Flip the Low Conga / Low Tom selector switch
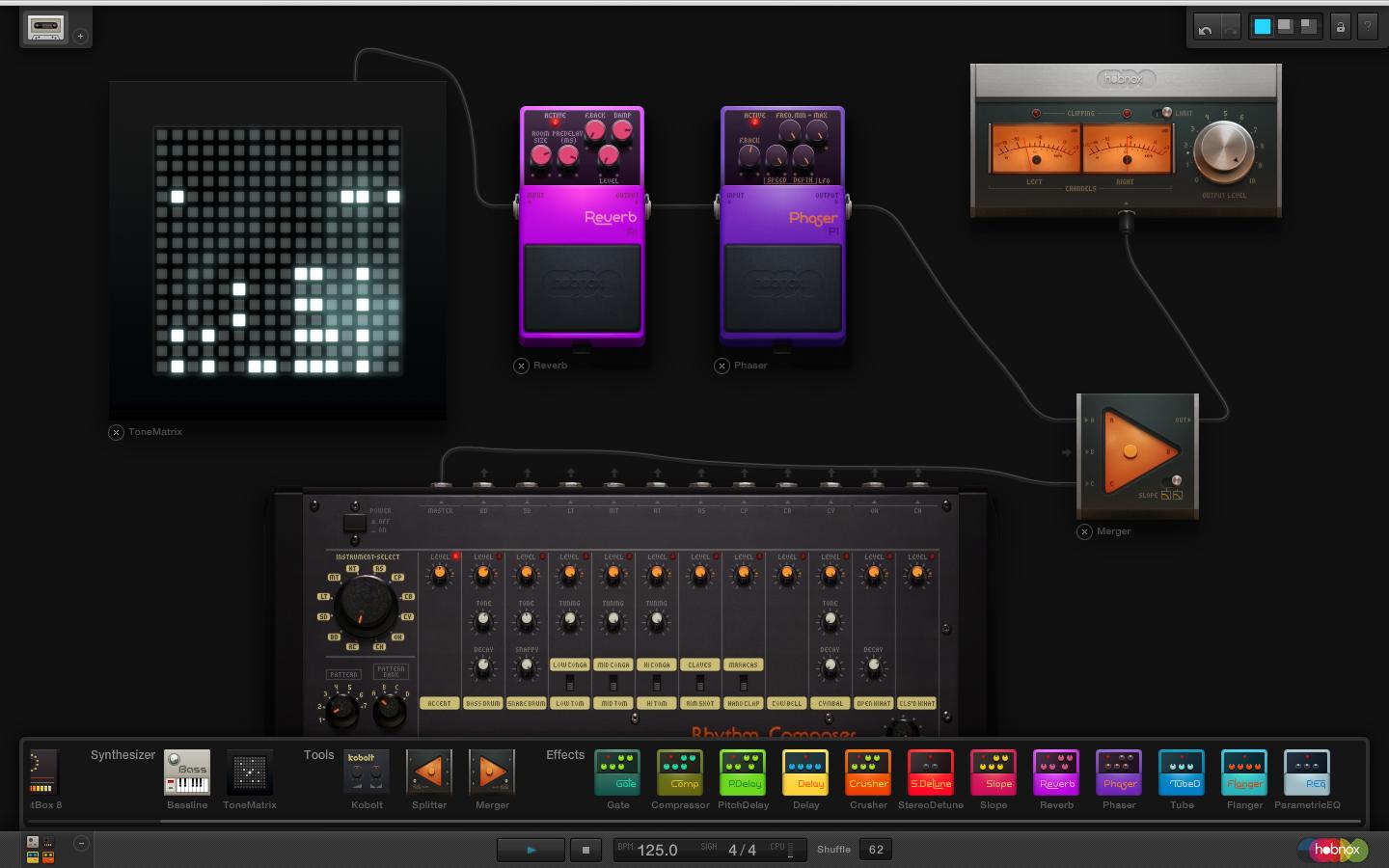This screenshot has width=1389, height=868. click(570, 684)
